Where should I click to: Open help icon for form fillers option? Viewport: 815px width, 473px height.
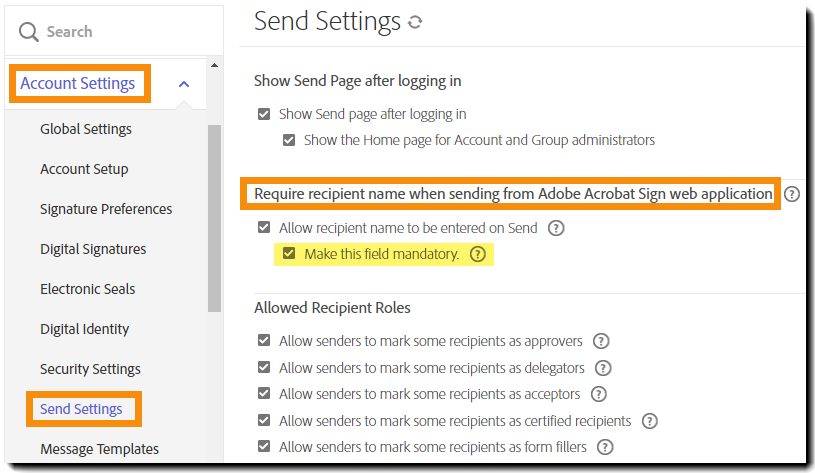[x=604, y=447]
